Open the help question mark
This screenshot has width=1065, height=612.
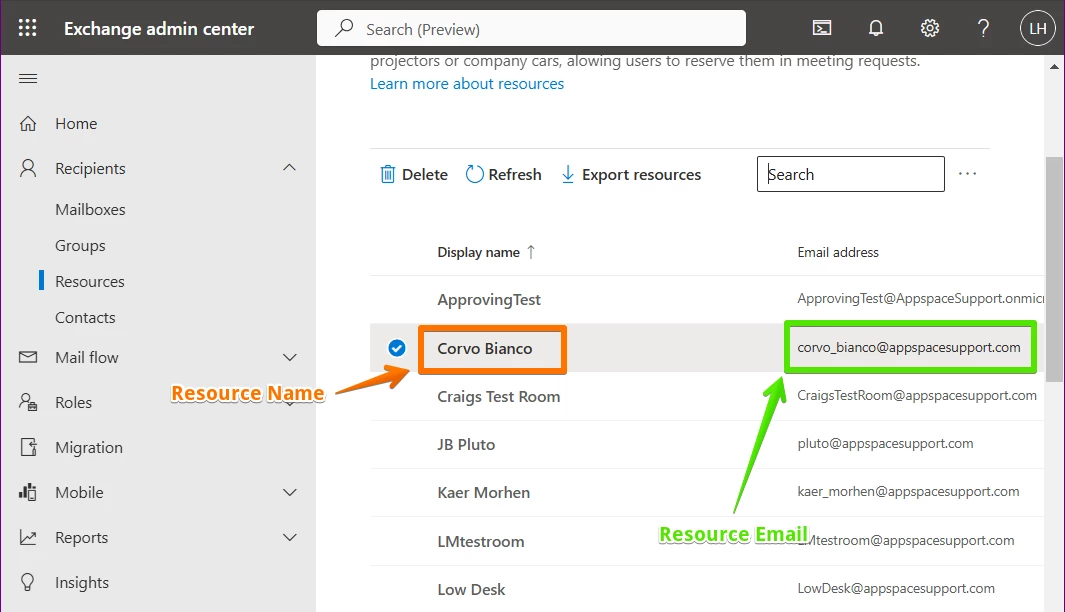[983, 28]
